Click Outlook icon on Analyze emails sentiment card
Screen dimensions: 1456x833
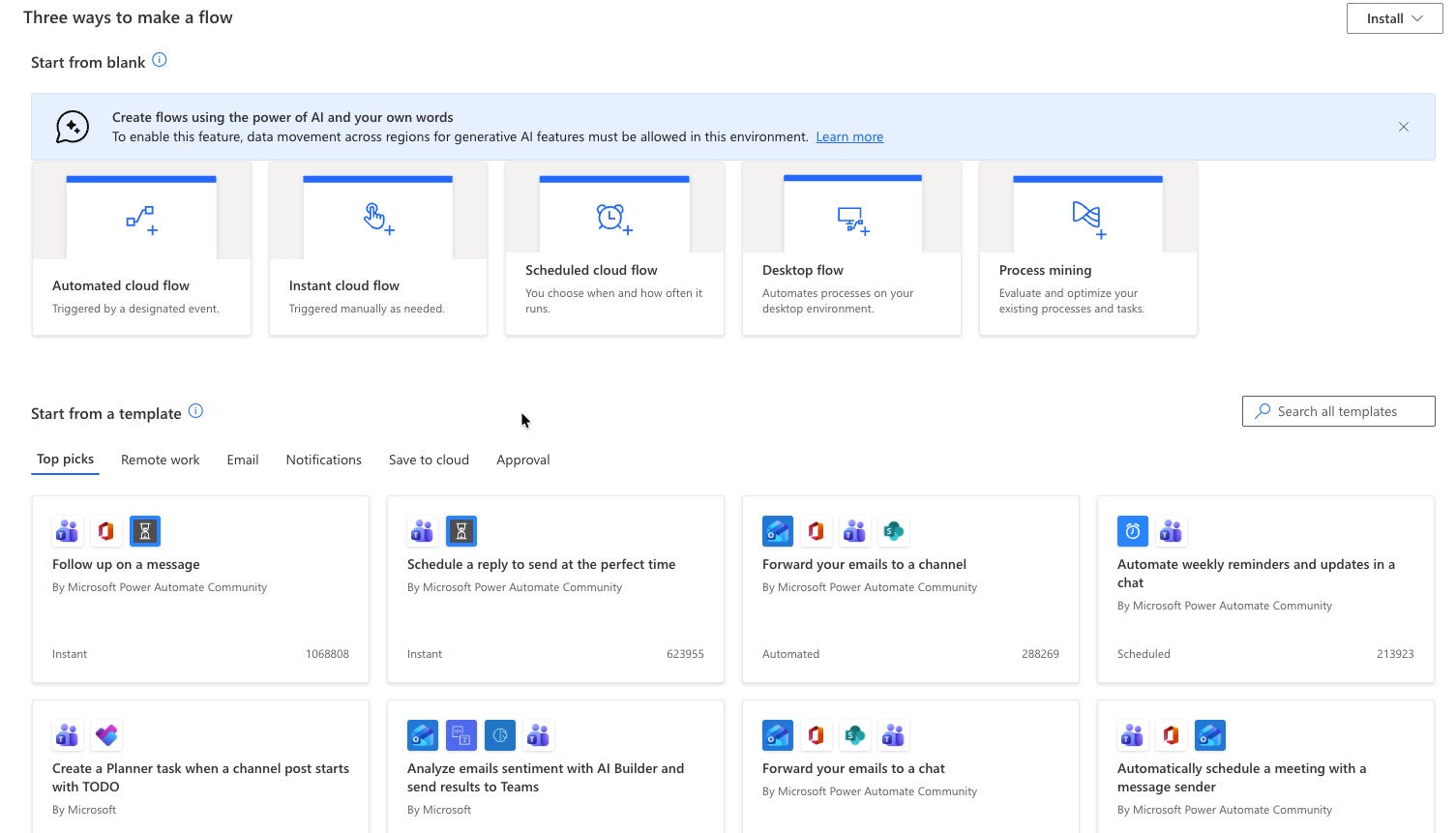[423, 735]
